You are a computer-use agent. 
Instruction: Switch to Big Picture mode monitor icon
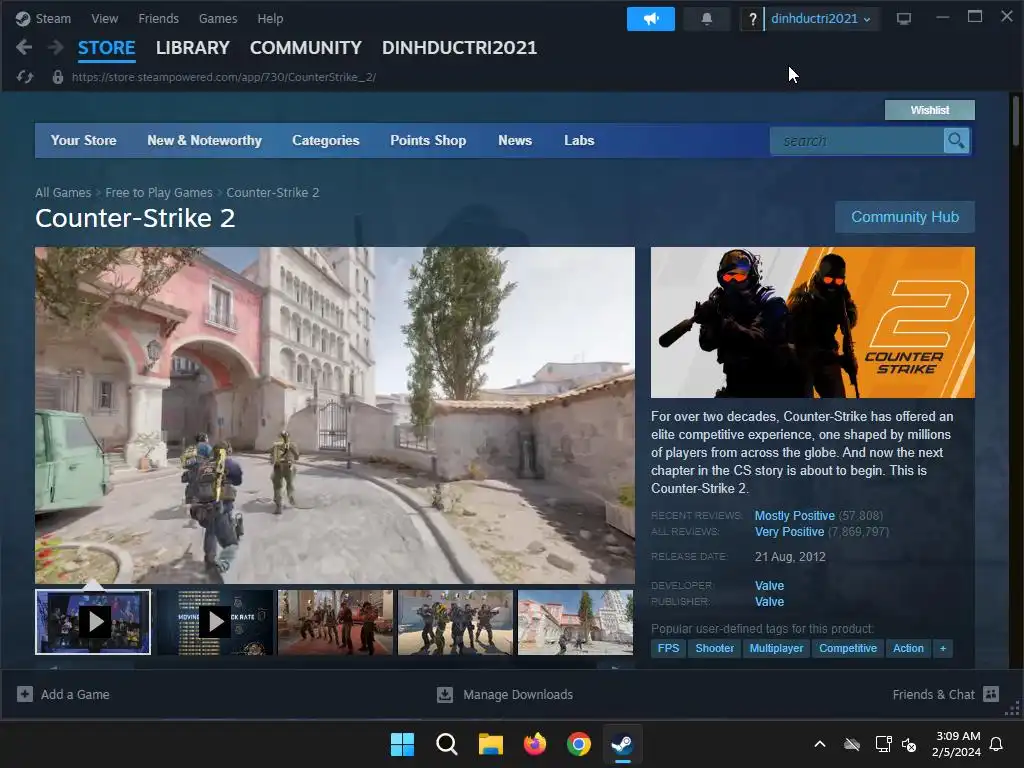click(904, 19)
